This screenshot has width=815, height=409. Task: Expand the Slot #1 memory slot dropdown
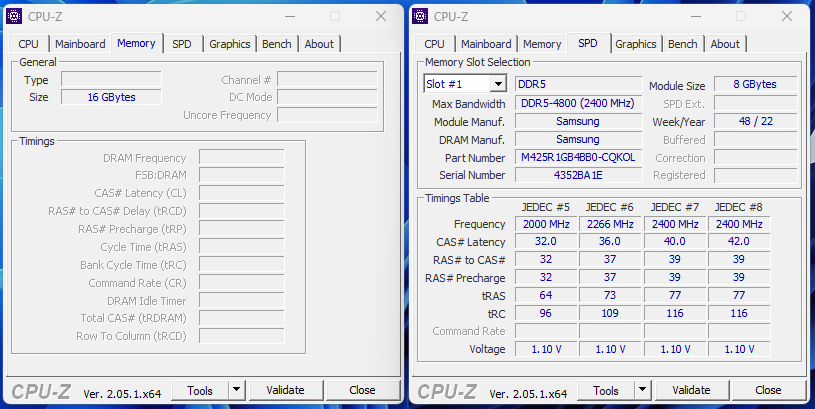(x=498, y=84)
